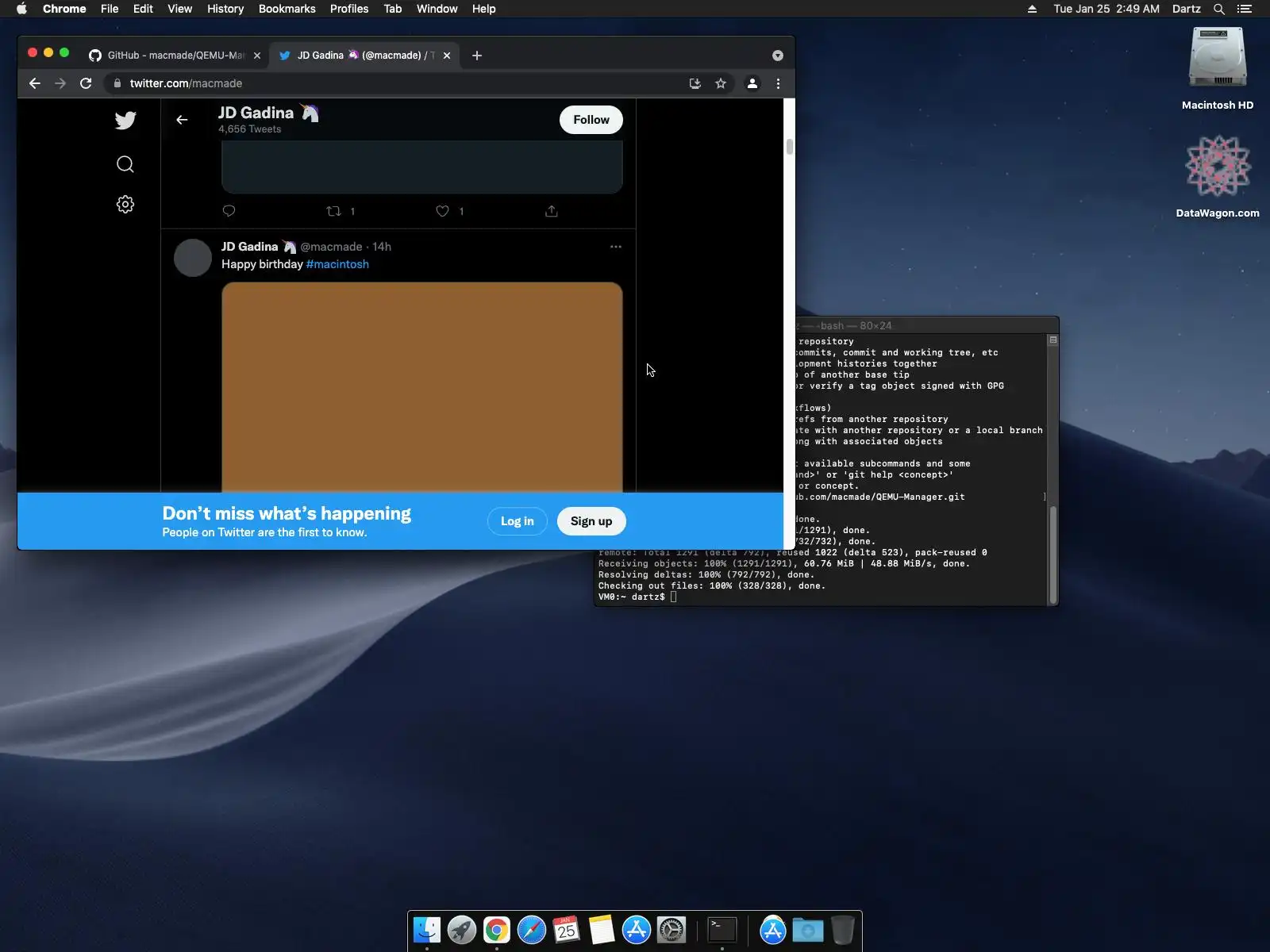Launch Safari from the Dock
Viewport: 1270px width, 952px height.
[532, 930]
